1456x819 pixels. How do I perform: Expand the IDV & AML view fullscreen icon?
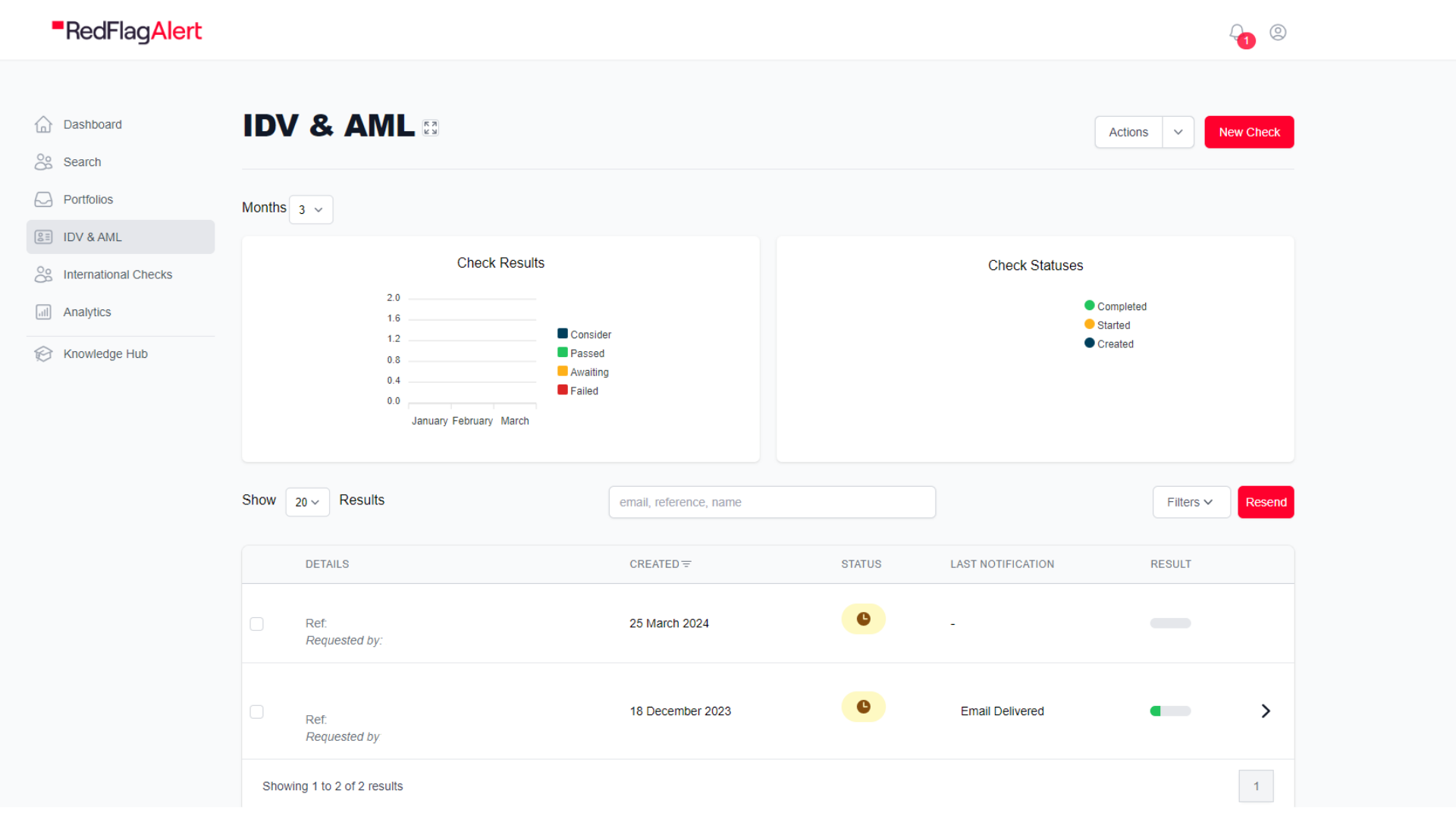click(x=431, y=127)
